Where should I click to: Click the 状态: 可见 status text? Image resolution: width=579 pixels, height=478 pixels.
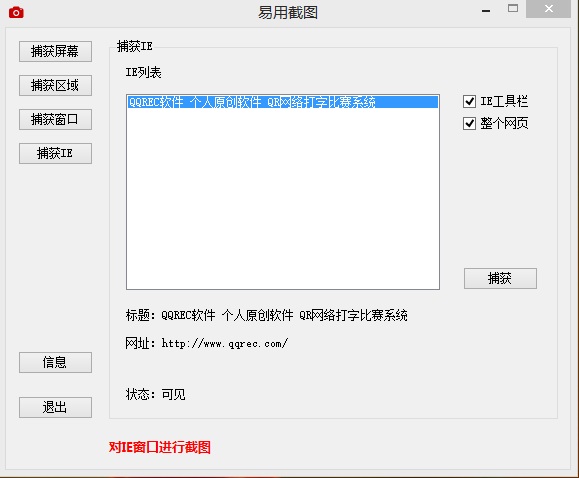click(x=155, y=395)
